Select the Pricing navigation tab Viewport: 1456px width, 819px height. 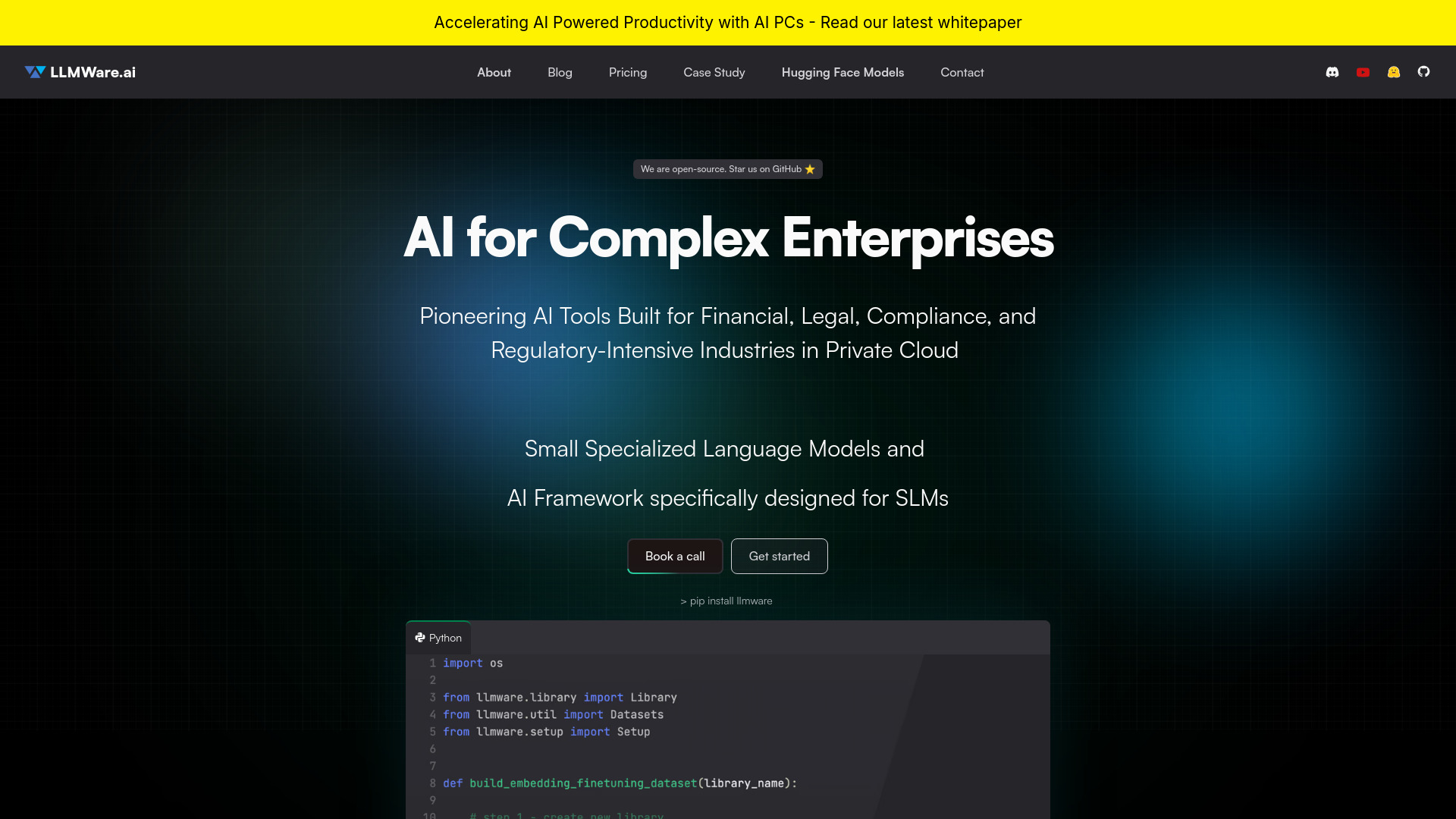[x=627, y=72]
